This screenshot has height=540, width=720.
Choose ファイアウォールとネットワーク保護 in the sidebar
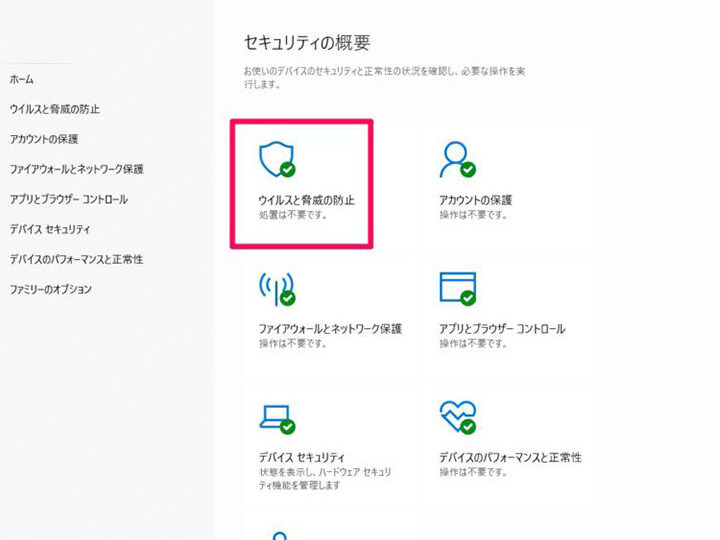(76, 169)
